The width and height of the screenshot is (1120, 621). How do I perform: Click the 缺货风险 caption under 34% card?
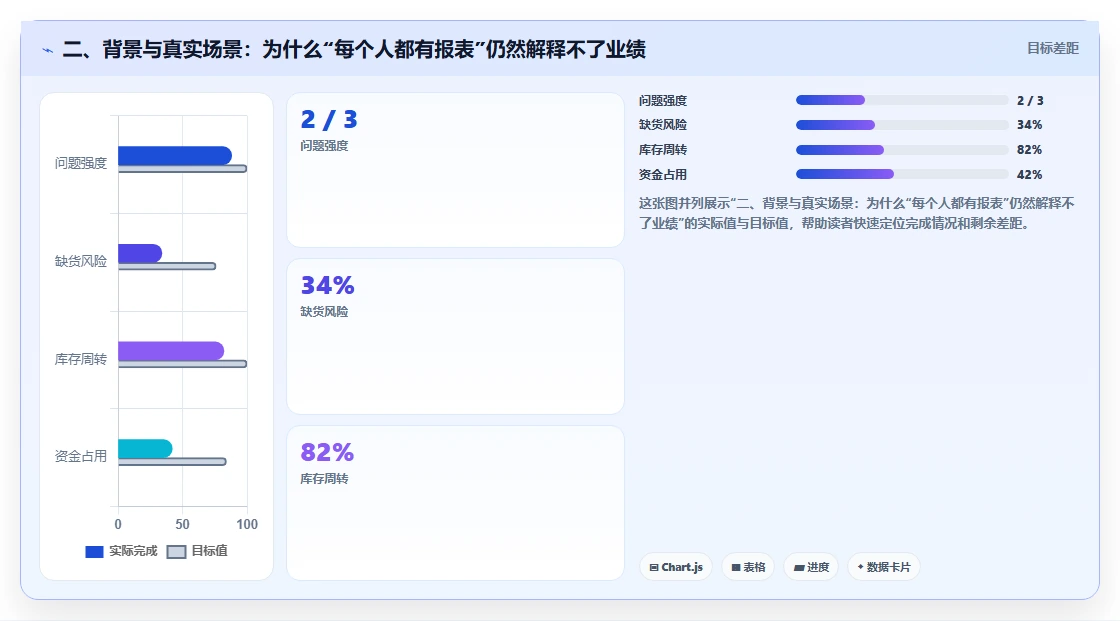324,312
